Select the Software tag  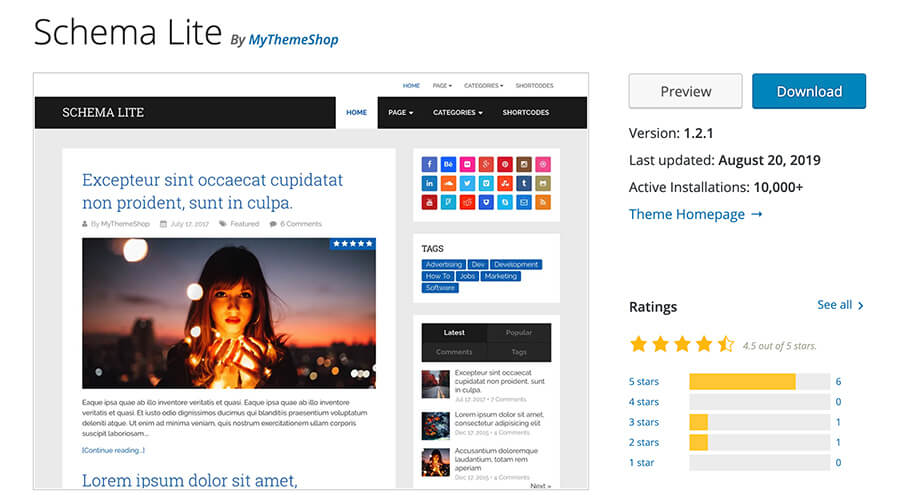440,288
